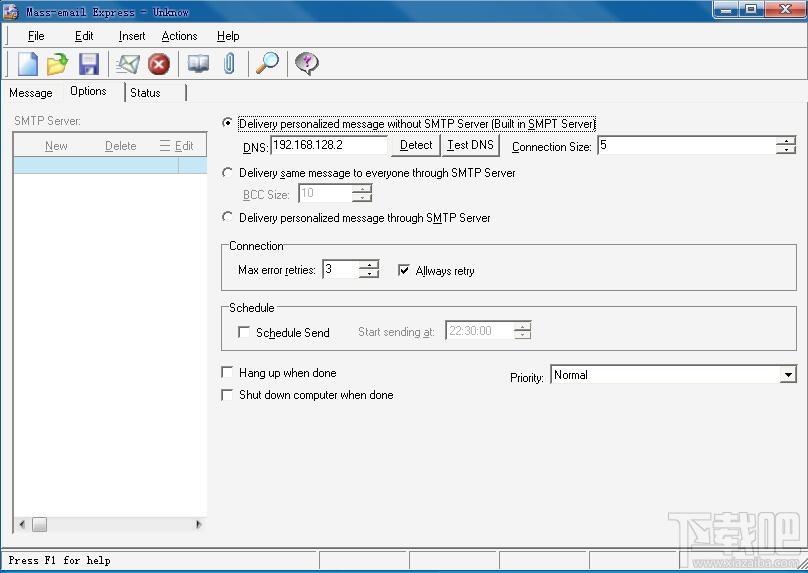Open the address book icon
Screen dimensions: 808x573
click(x=199, y=64)
